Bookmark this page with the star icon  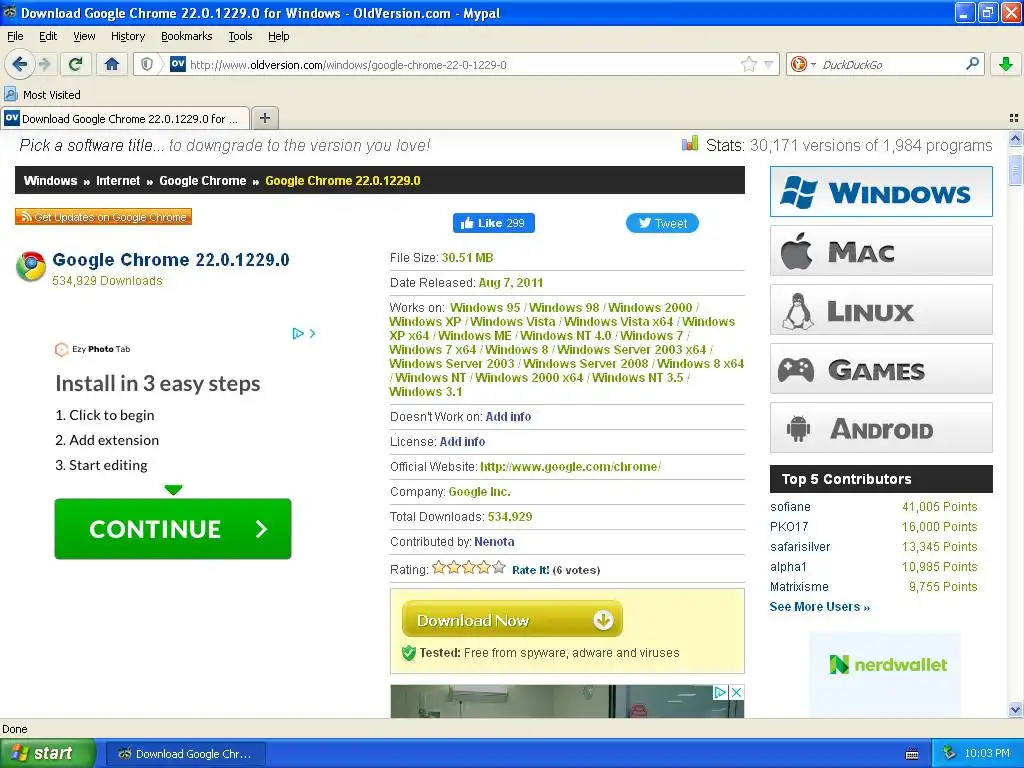coord(748,64)
